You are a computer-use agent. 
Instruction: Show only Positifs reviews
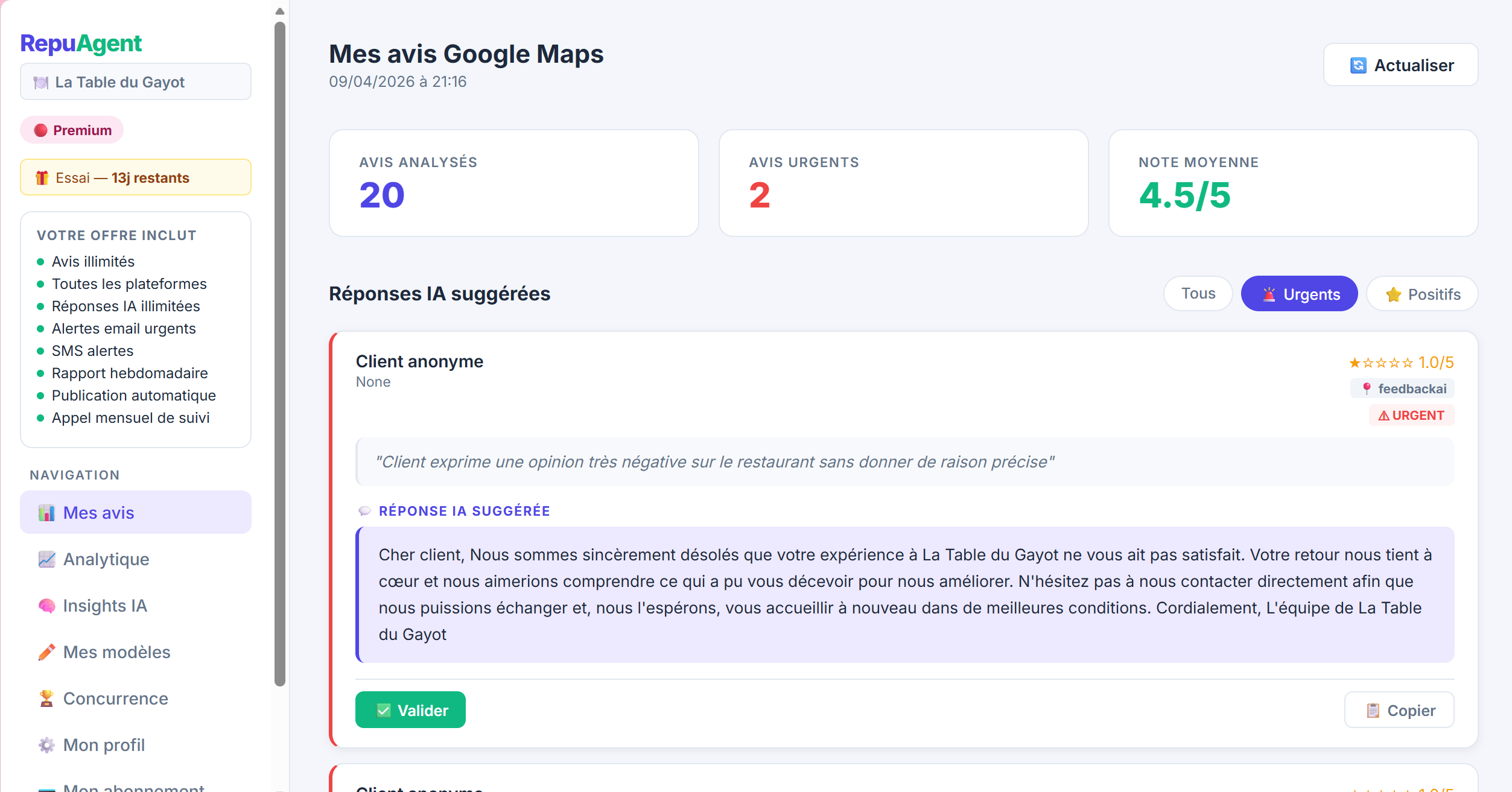click(x=1421, y=294)
